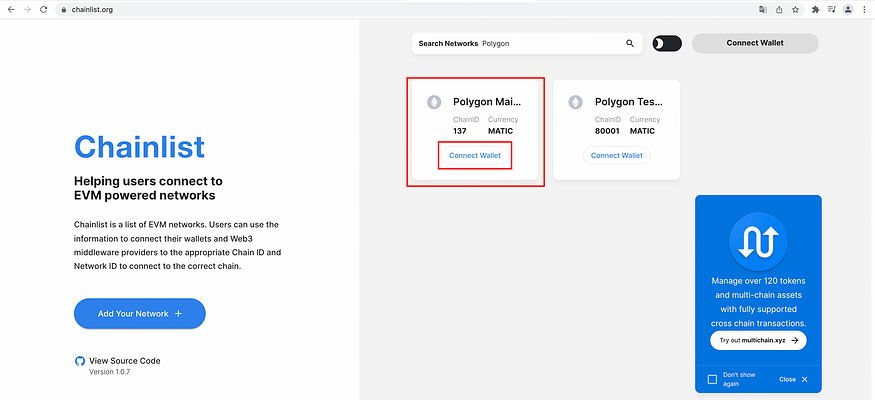Viewport: 875px width, 400px height.
Task: Click the multichain swap arrows logo
Action: 758,242
